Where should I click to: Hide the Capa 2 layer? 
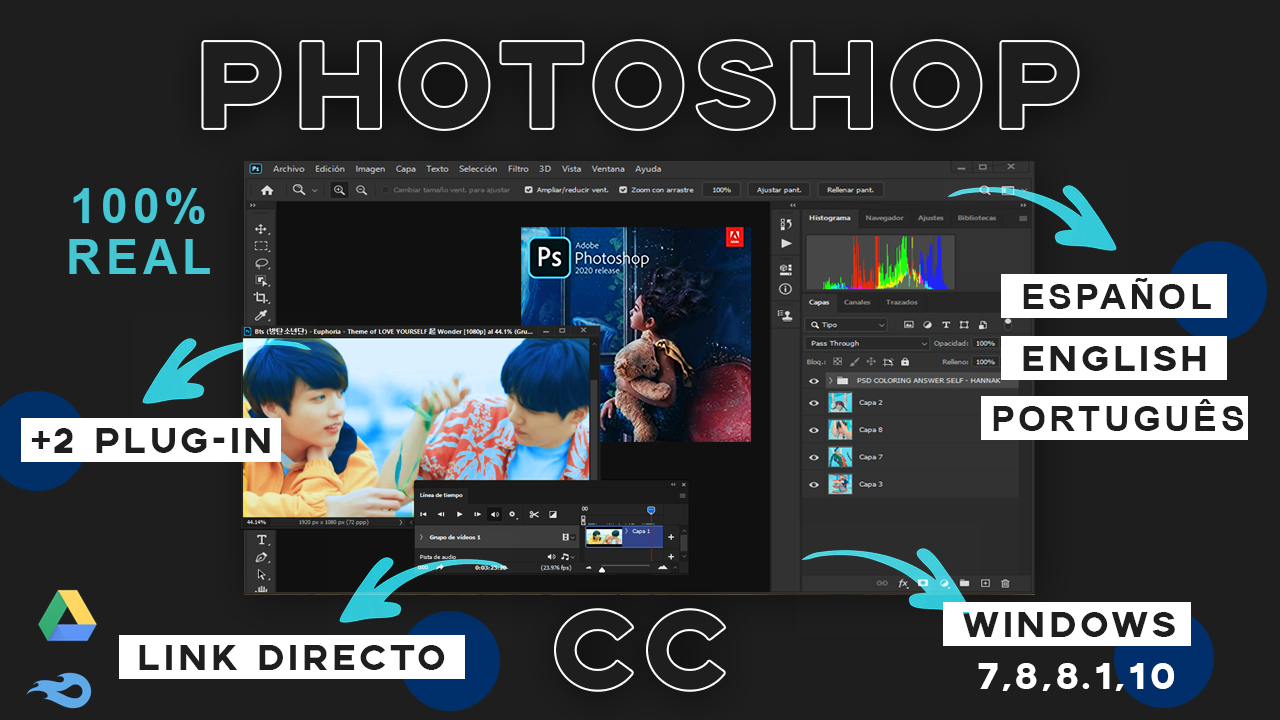[815, 402]
